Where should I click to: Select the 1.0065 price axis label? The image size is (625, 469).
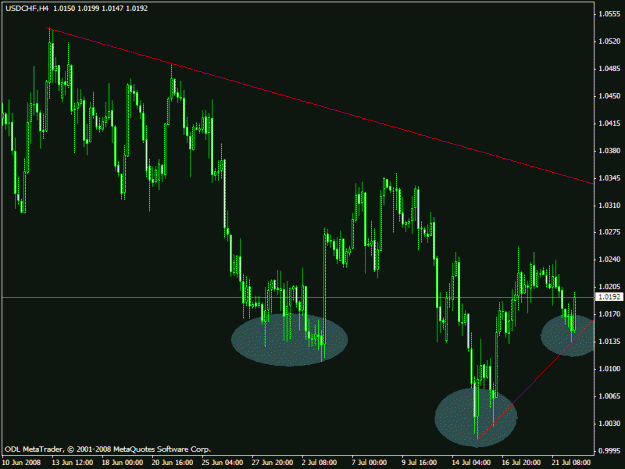pyautogui.click(x=610, y=396)
